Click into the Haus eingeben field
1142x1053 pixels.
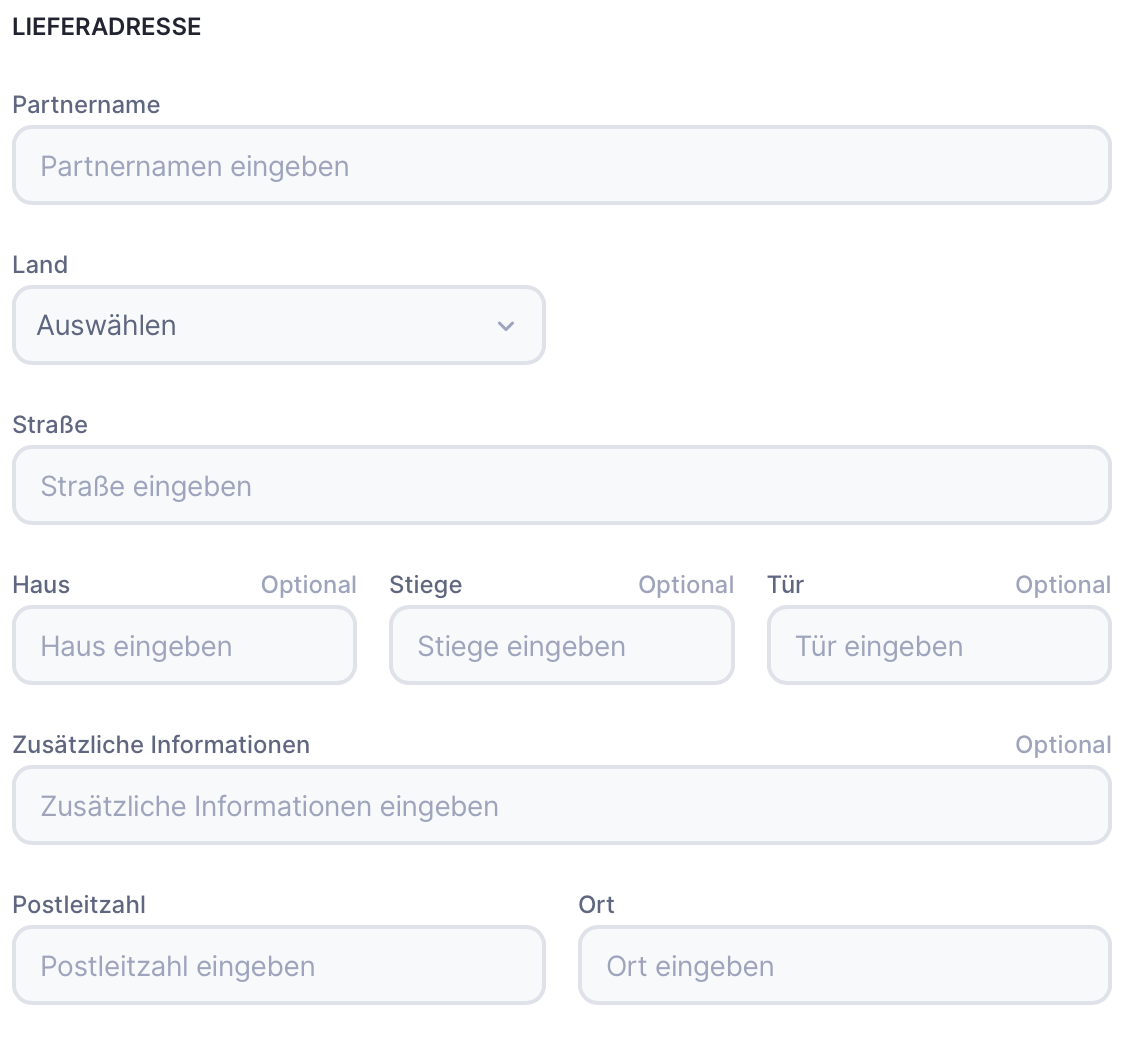tap(184, 646)
